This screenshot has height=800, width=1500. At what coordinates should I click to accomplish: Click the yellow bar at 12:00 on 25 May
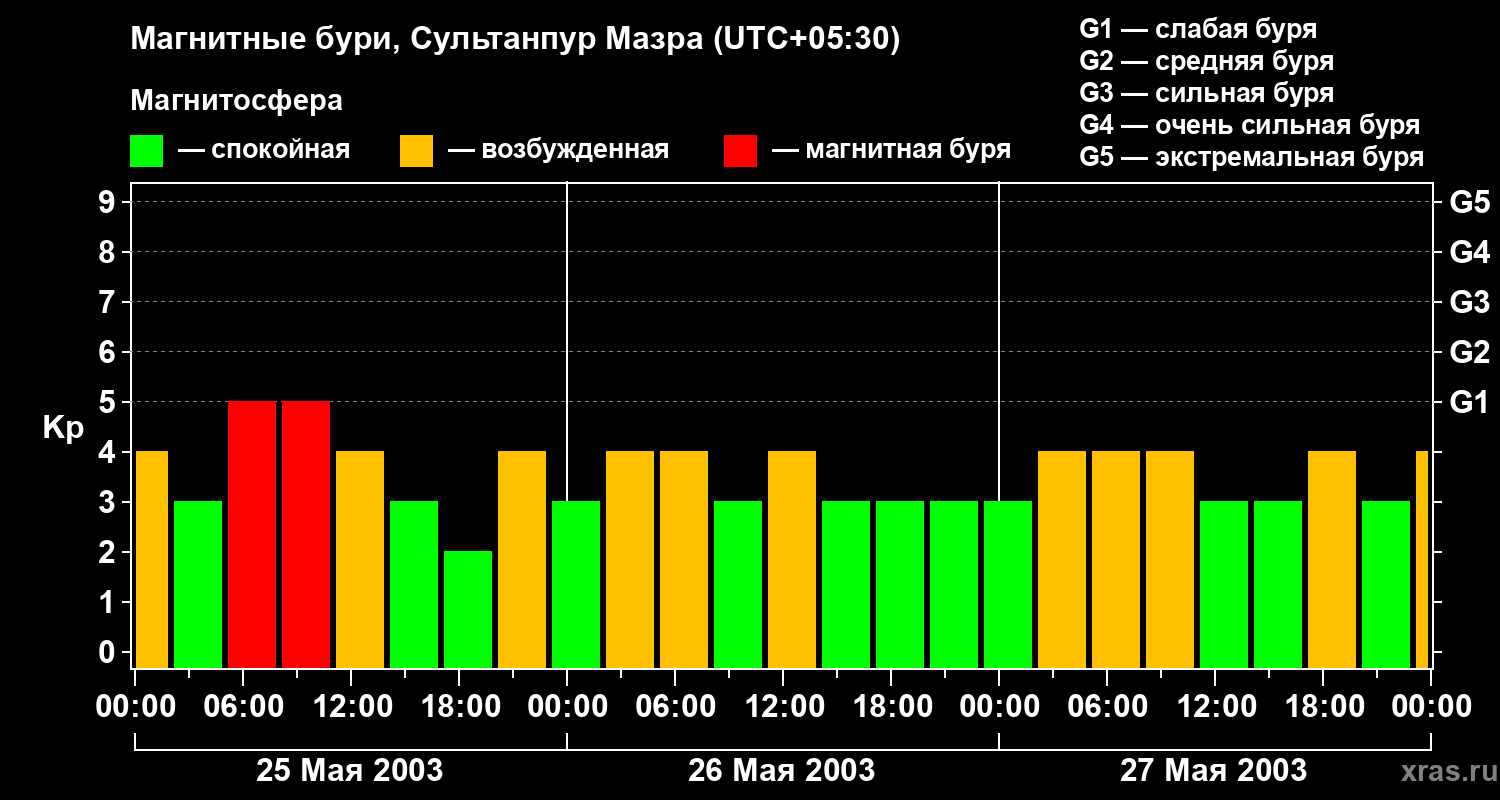360,560
